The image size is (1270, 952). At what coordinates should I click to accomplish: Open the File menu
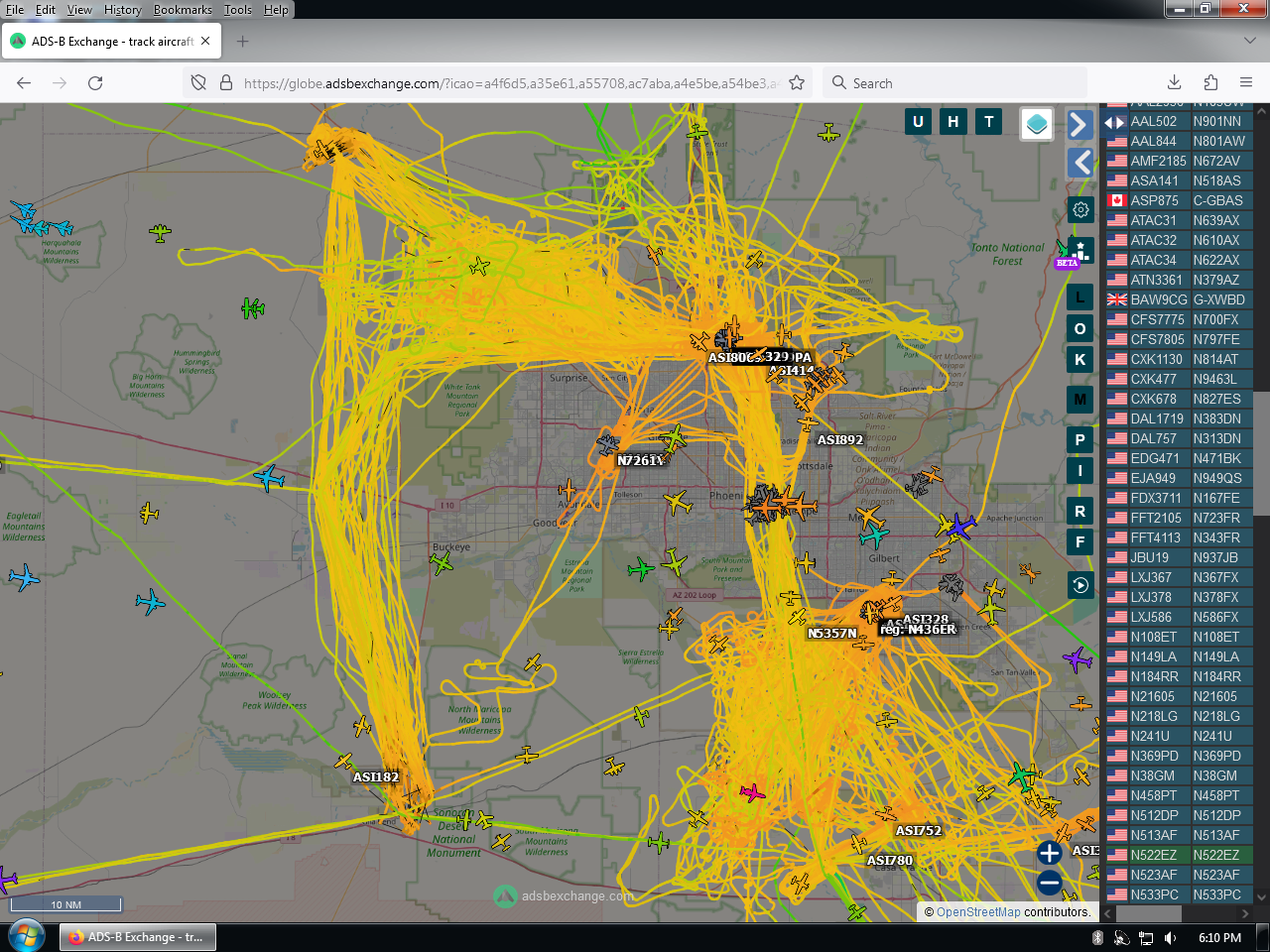pyautogui.click(x=15, y=10)
